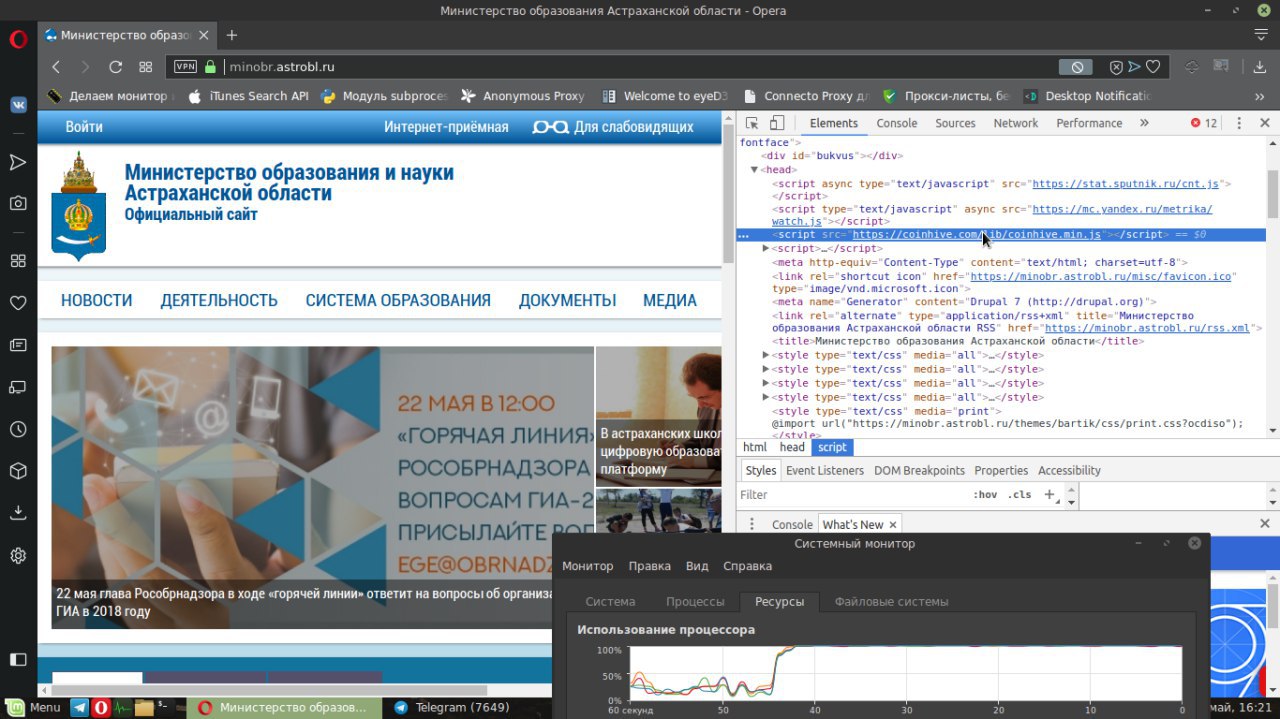The image size is (1280, 719).
Task: Collapse the head element in DOM tree
Action: (x=755, y=170)
